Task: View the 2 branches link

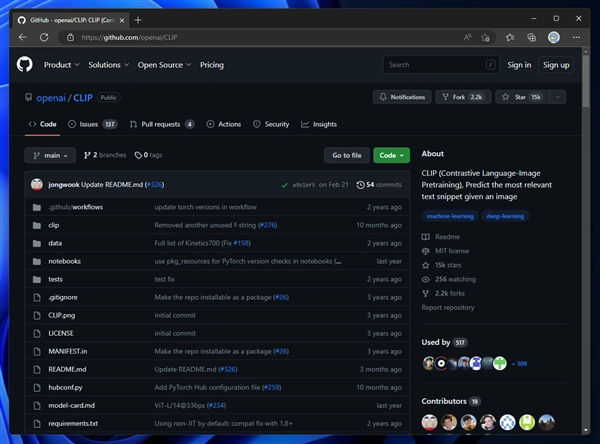Action: 105,155
